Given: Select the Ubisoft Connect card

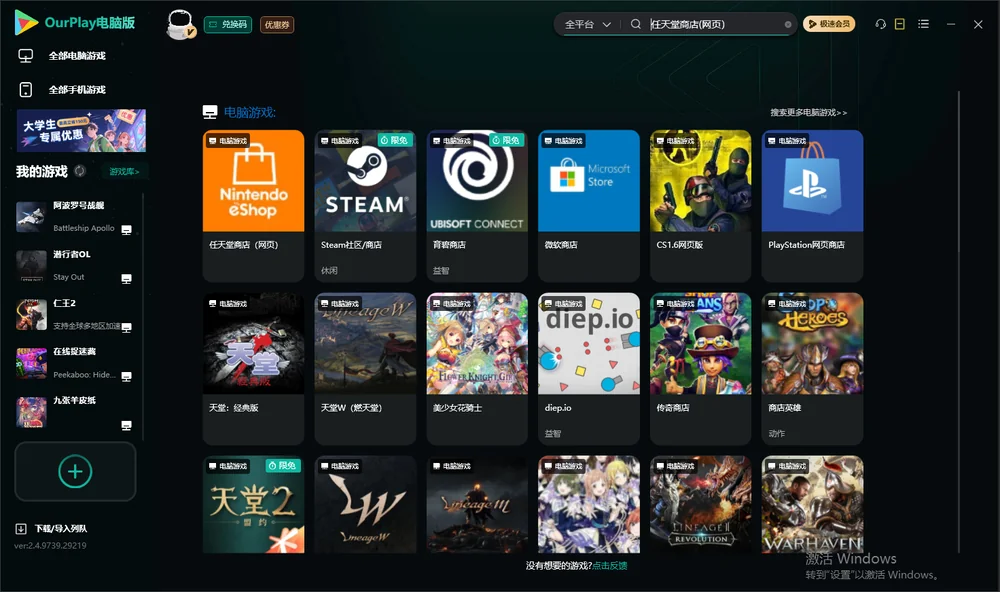Looking at the screenshot, I should [x=477, y=205].
